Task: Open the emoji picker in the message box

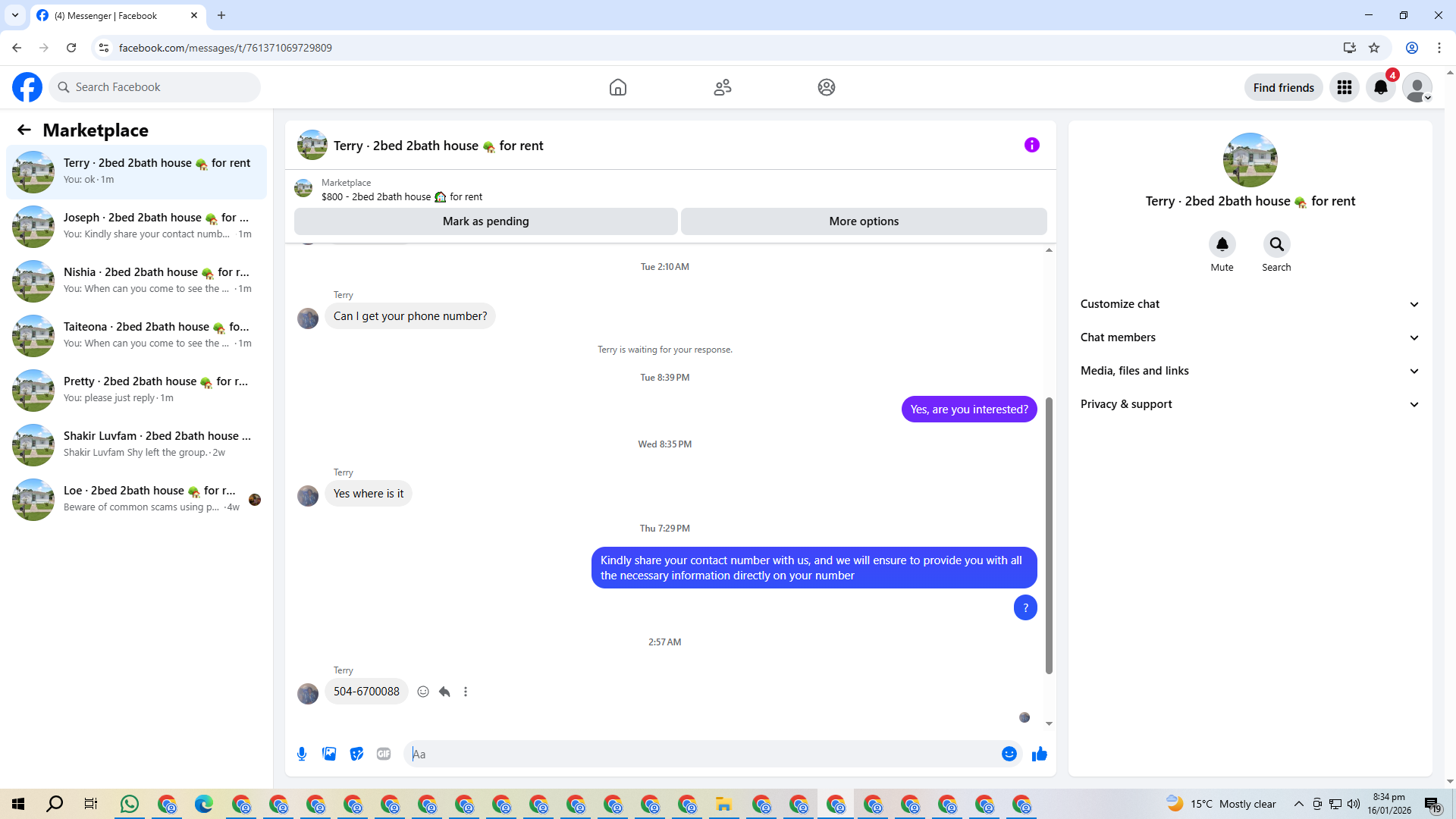Action: coord(1009,754)
